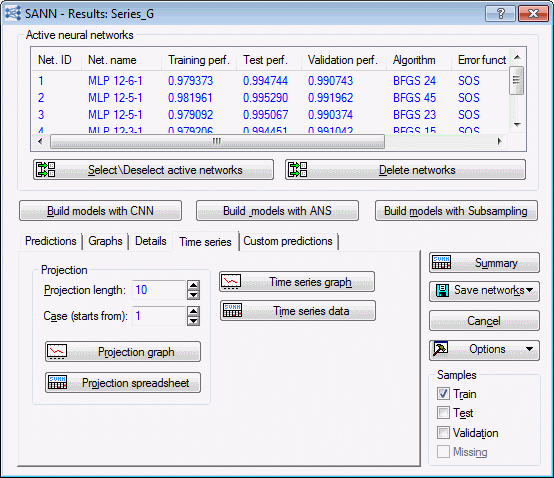554x478 pixels.
Task: Click the Projection spreadsheet icon
Action: point(57,382)
